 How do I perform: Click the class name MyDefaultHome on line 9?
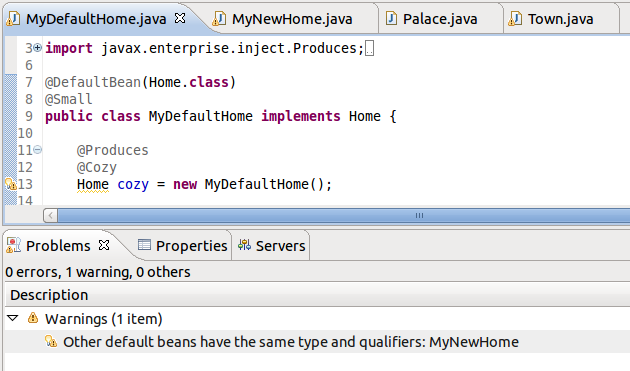point(200,116)
